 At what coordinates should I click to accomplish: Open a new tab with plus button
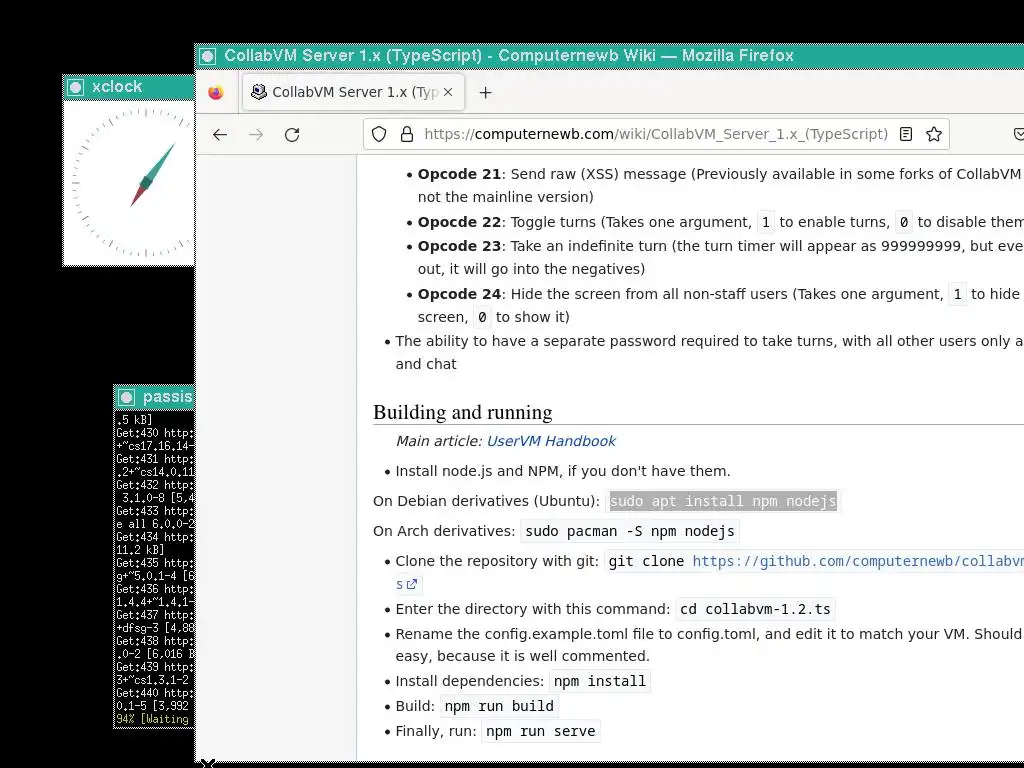[485, 93]
